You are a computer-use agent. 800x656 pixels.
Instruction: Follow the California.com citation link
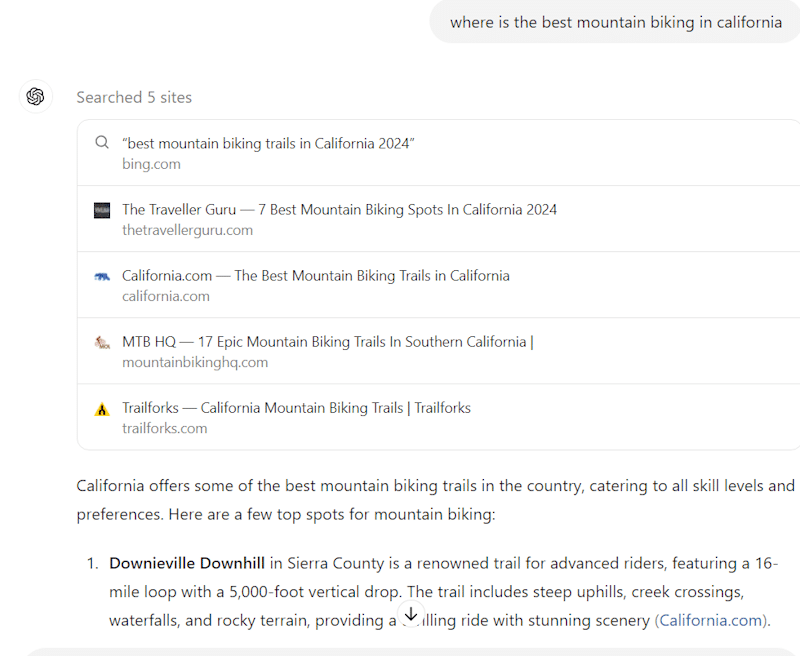coord(712,620)
